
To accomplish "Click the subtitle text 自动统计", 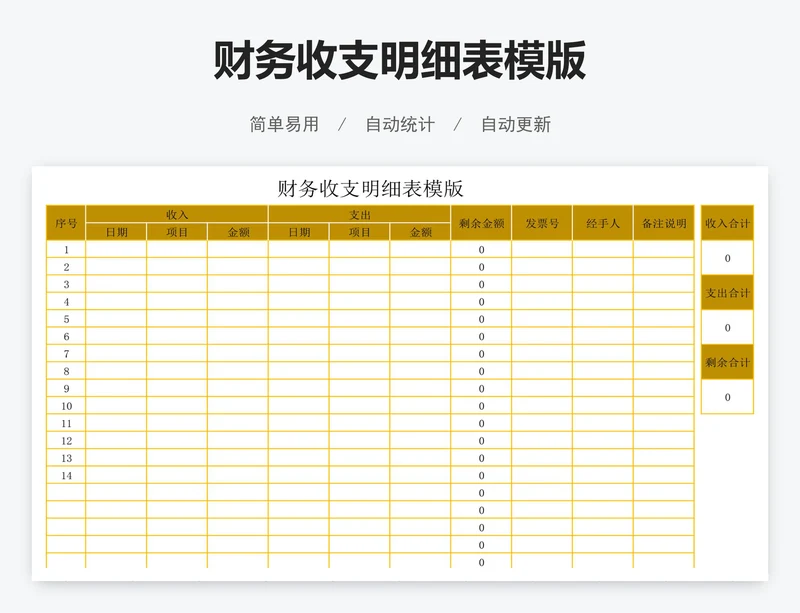I will pos(400,125).
